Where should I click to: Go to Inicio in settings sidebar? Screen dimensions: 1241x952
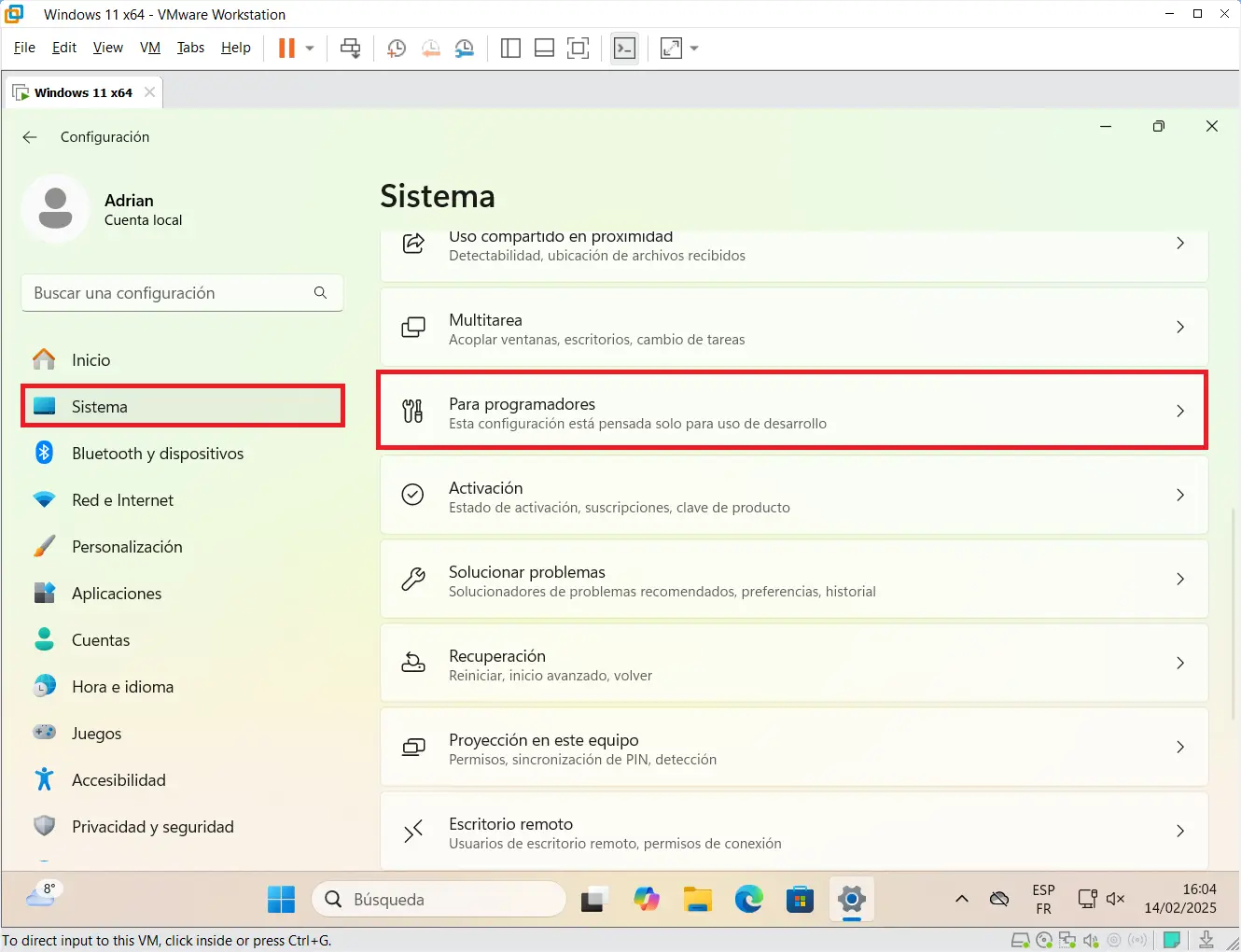coord(183,360)
